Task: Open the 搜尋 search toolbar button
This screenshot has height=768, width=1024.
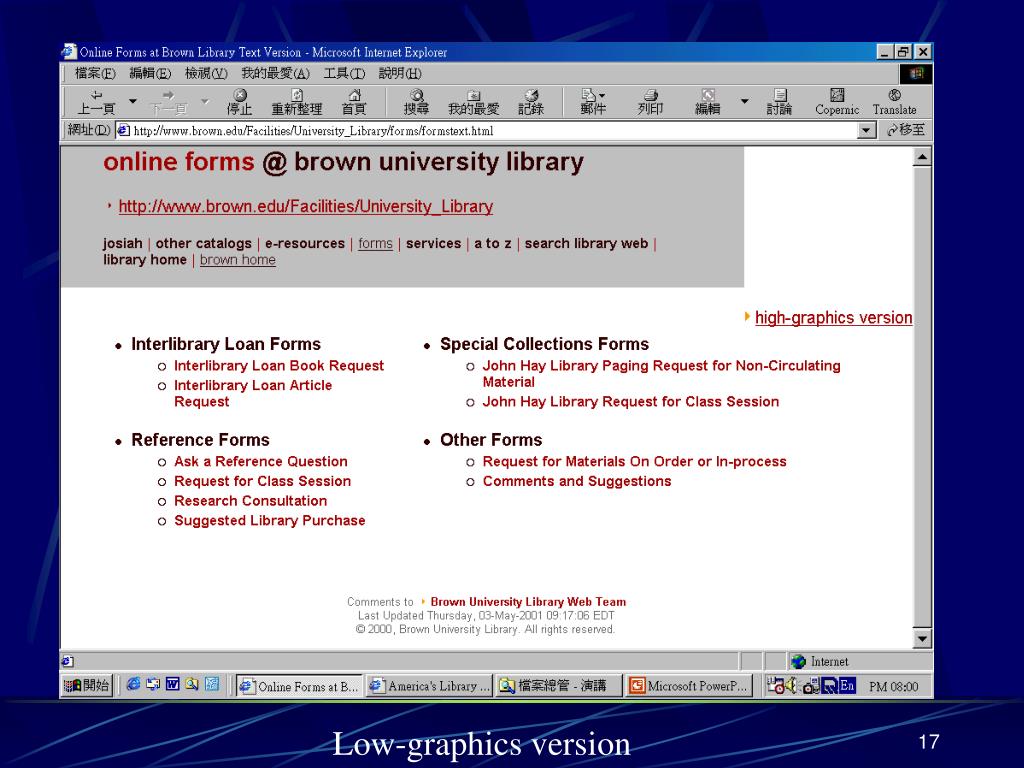Action: 417,103
